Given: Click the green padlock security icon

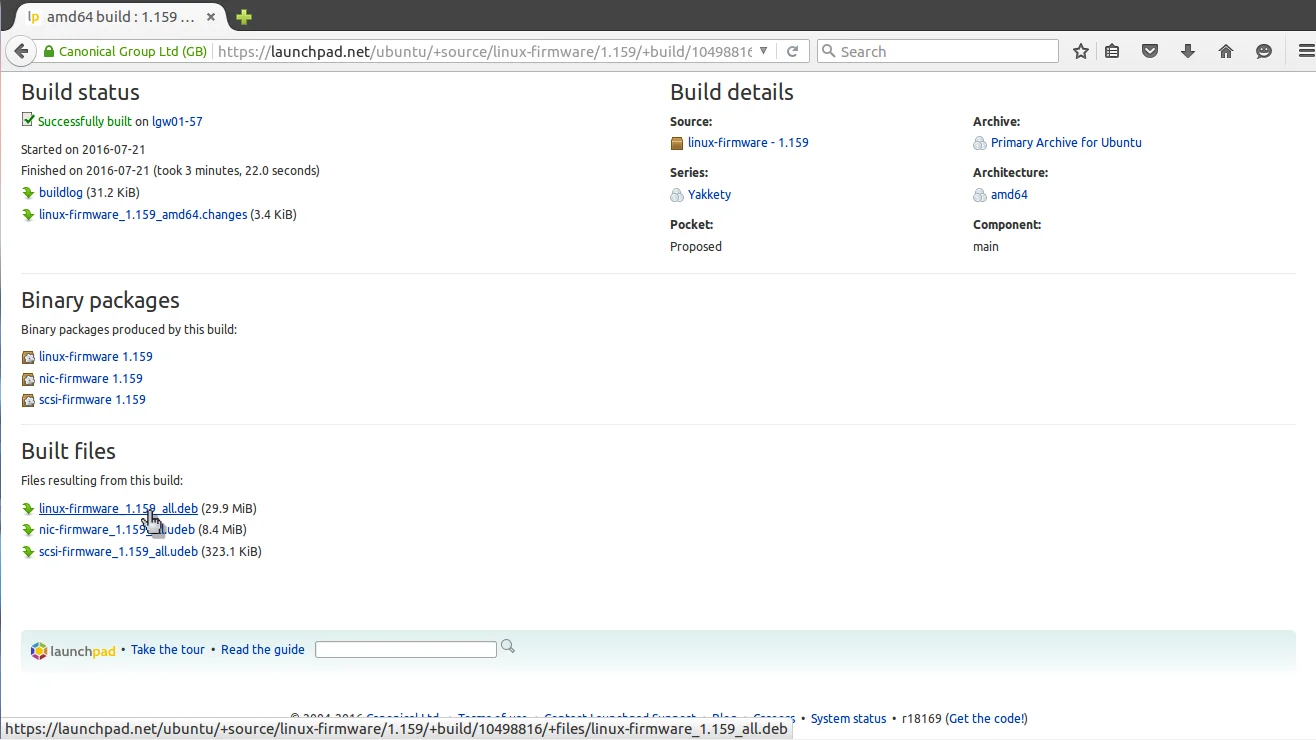Looking at the screenshot, I should [x=48, y=52].
